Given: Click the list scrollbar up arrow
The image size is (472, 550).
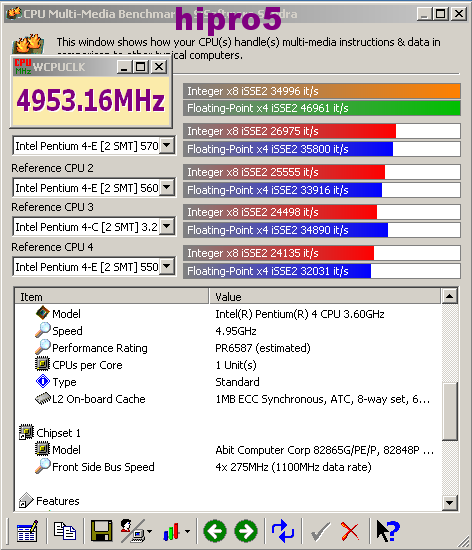Looking at the screenshot, I should (449, 296).
